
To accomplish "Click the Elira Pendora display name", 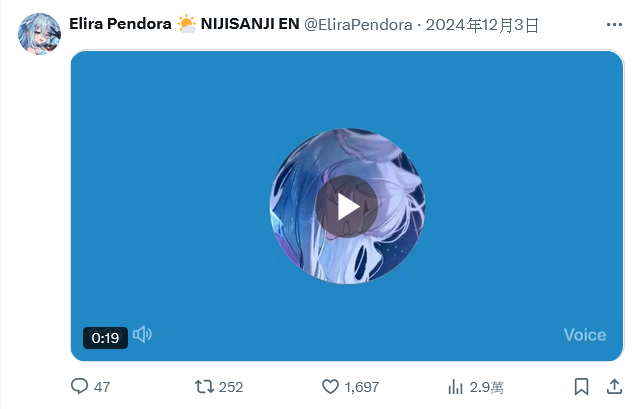I will coord(120,24).
